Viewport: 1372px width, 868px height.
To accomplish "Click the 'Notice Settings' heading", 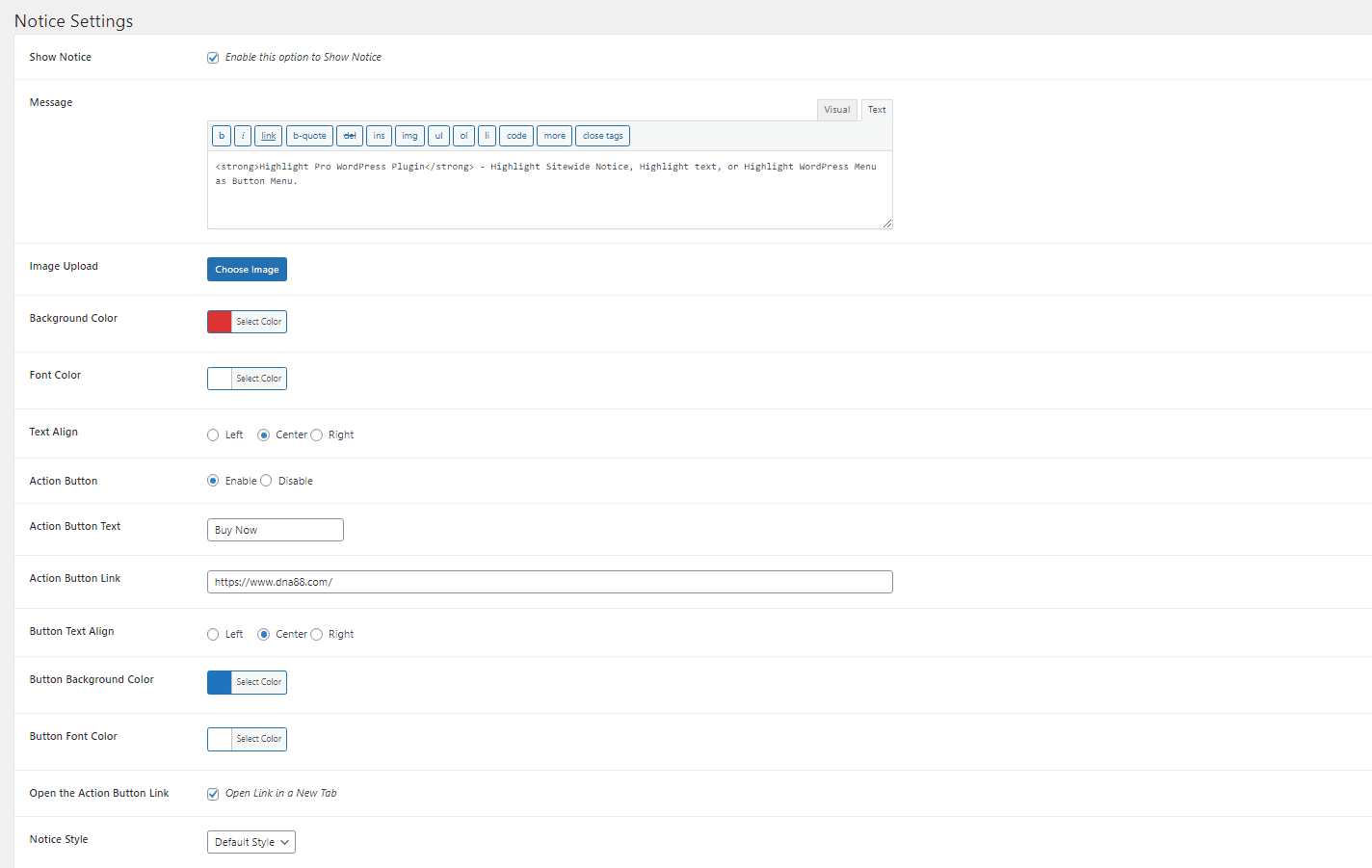I will 74,21.
